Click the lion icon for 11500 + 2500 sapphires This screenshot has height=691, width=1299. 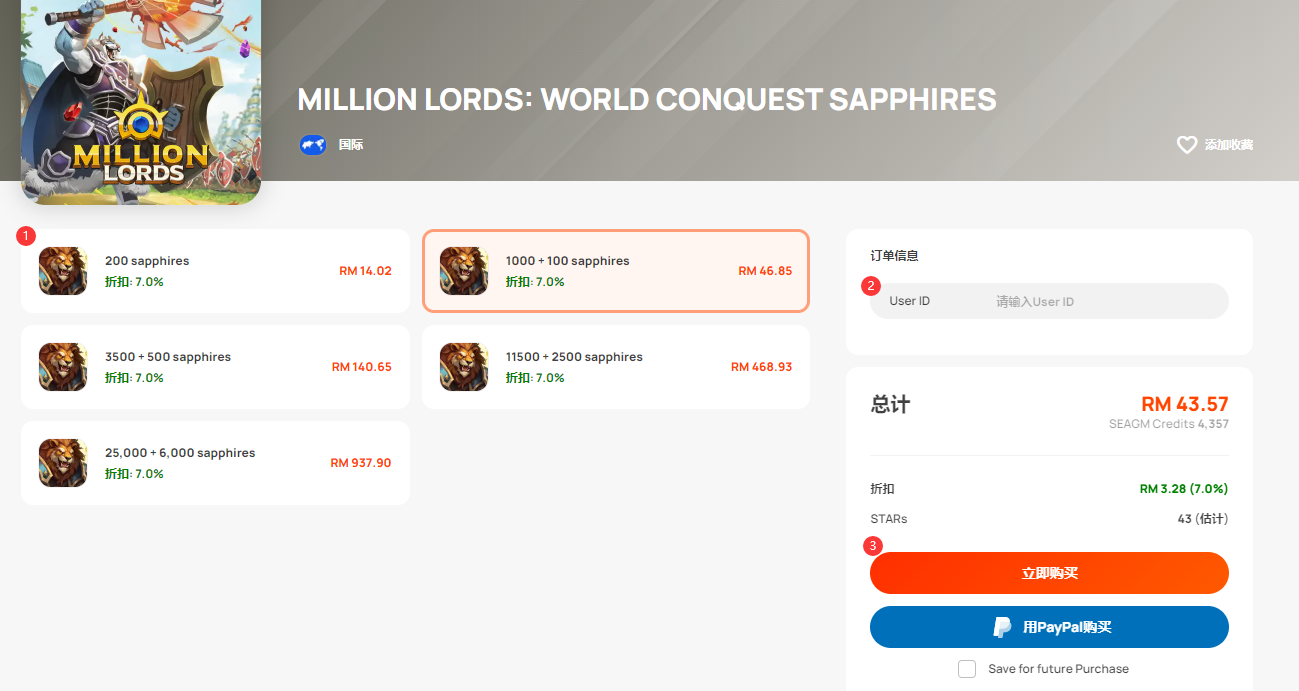[464, 367]
